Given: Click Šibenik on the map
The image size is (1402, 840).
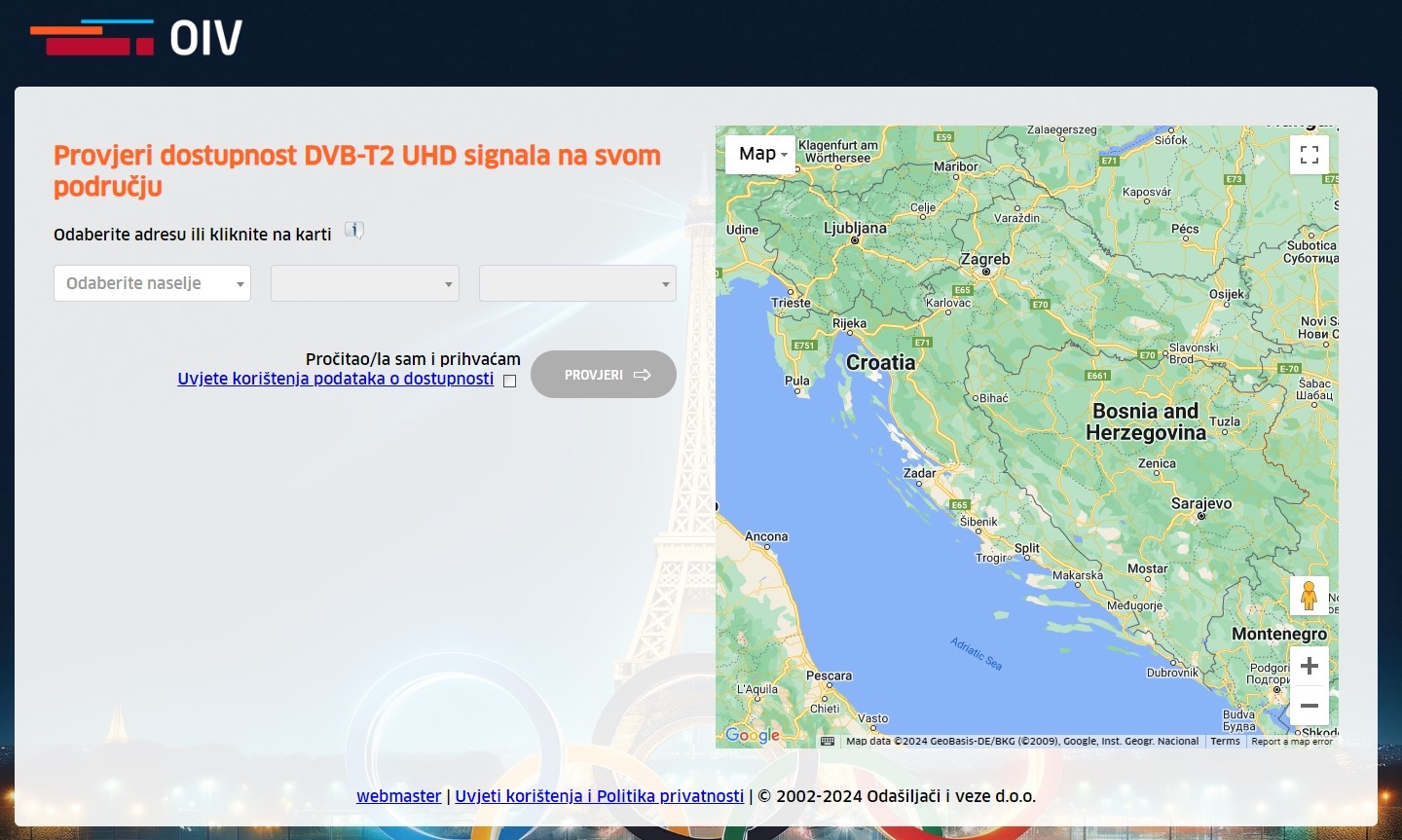Looking at the screenshot, I should [978, 522].
